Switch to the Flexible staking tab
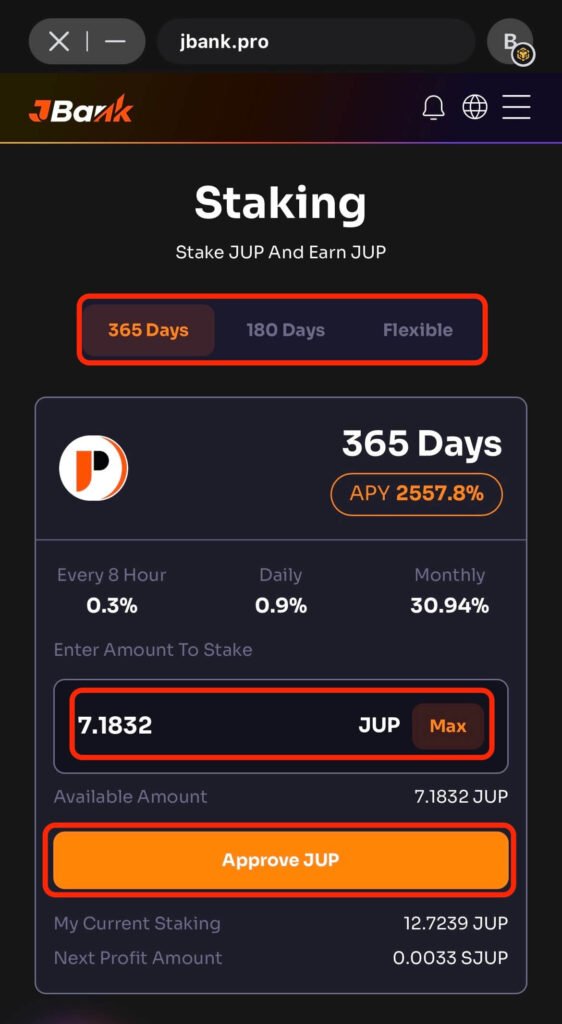Screen dimensions: 562x1024 pos(418,330)
